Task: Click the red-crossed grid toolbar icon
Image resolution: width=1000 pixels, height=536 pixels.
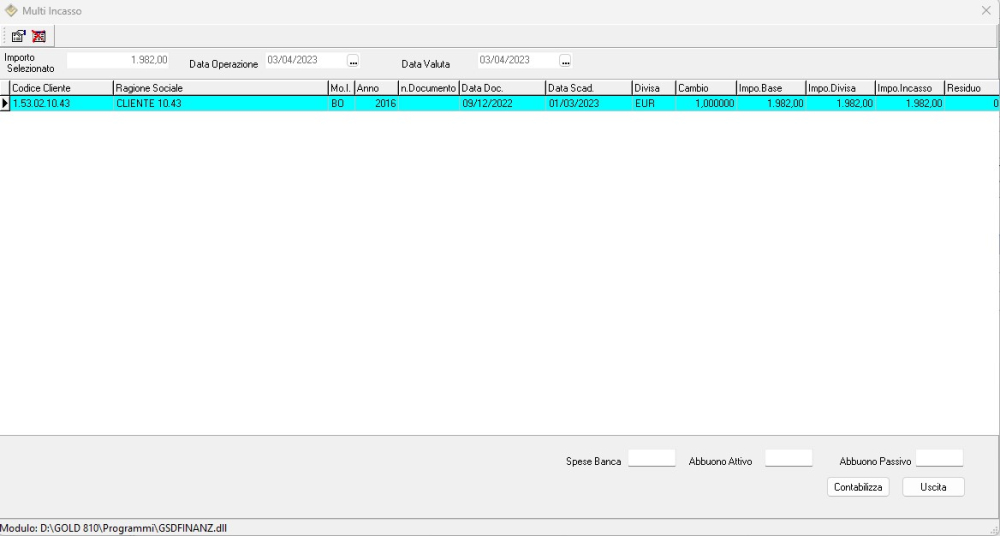Action: point(39,36)
